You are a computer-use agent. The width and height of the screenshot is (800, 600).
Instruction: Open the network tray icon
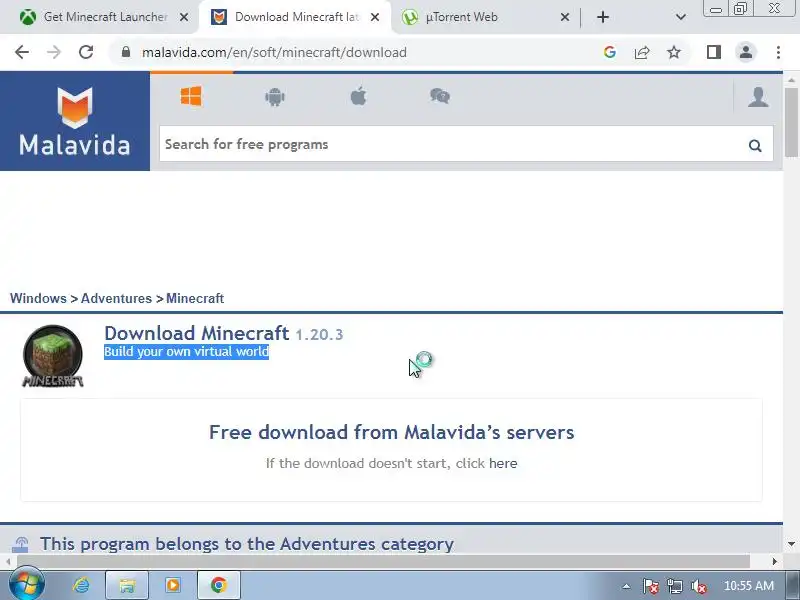[x=674, y=586]
